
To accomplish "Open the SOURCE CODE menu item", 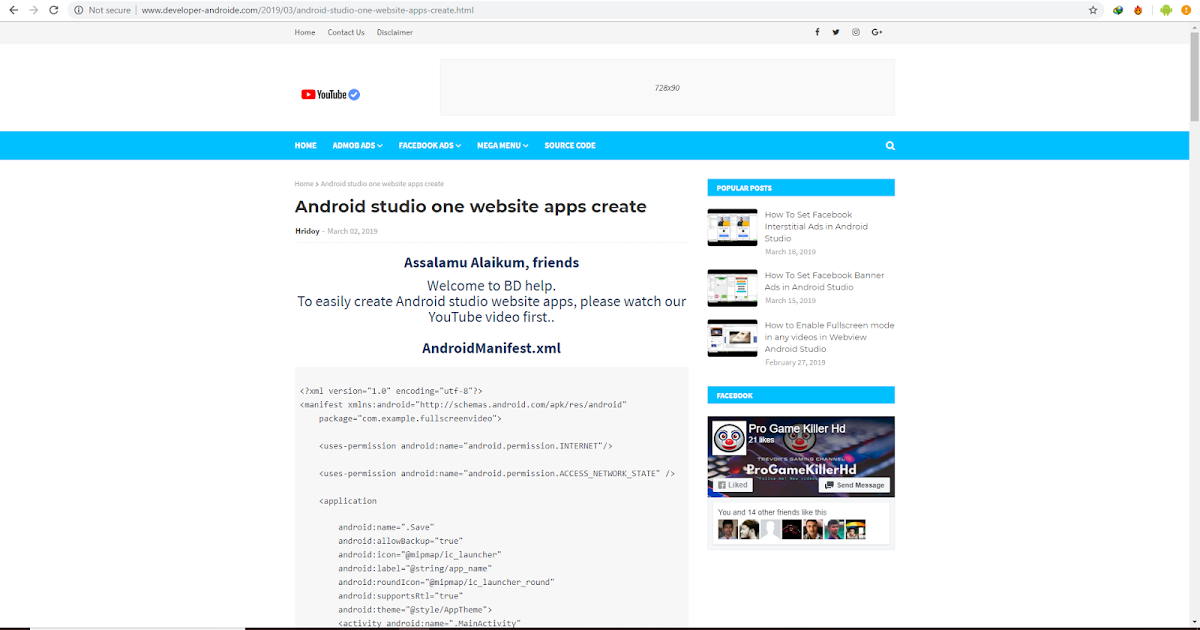I will (x=569, y=145).
